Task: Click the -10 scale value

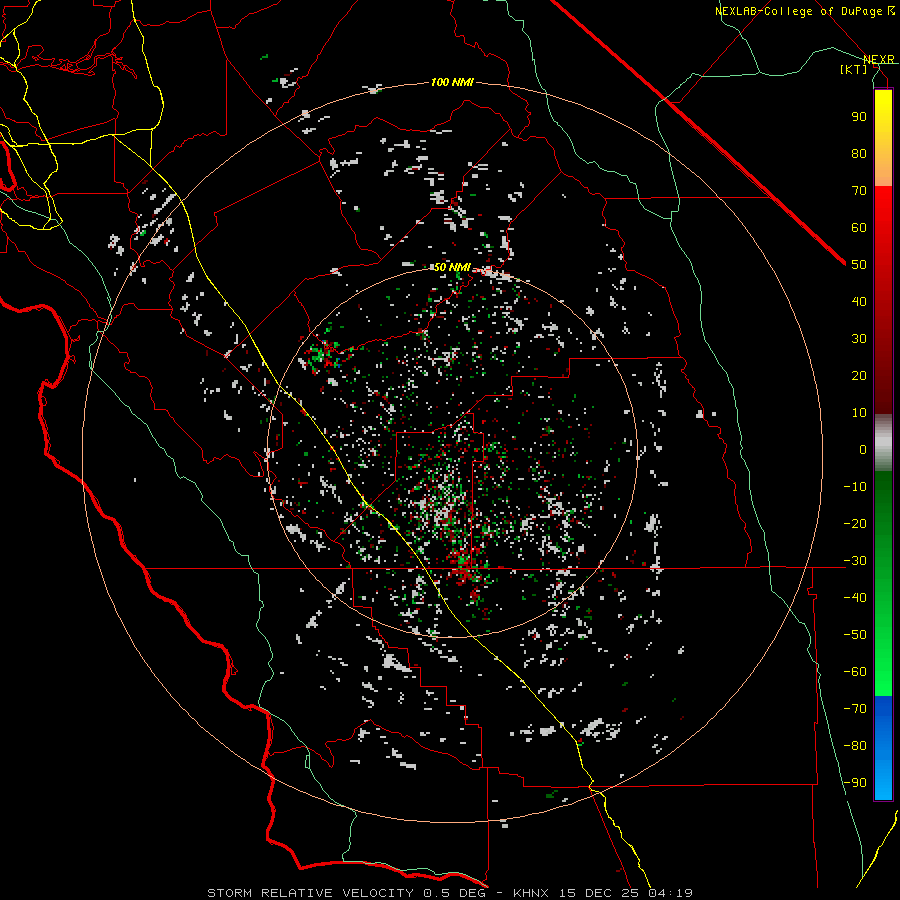Action: pyautogui.click(x=855, y=487)
